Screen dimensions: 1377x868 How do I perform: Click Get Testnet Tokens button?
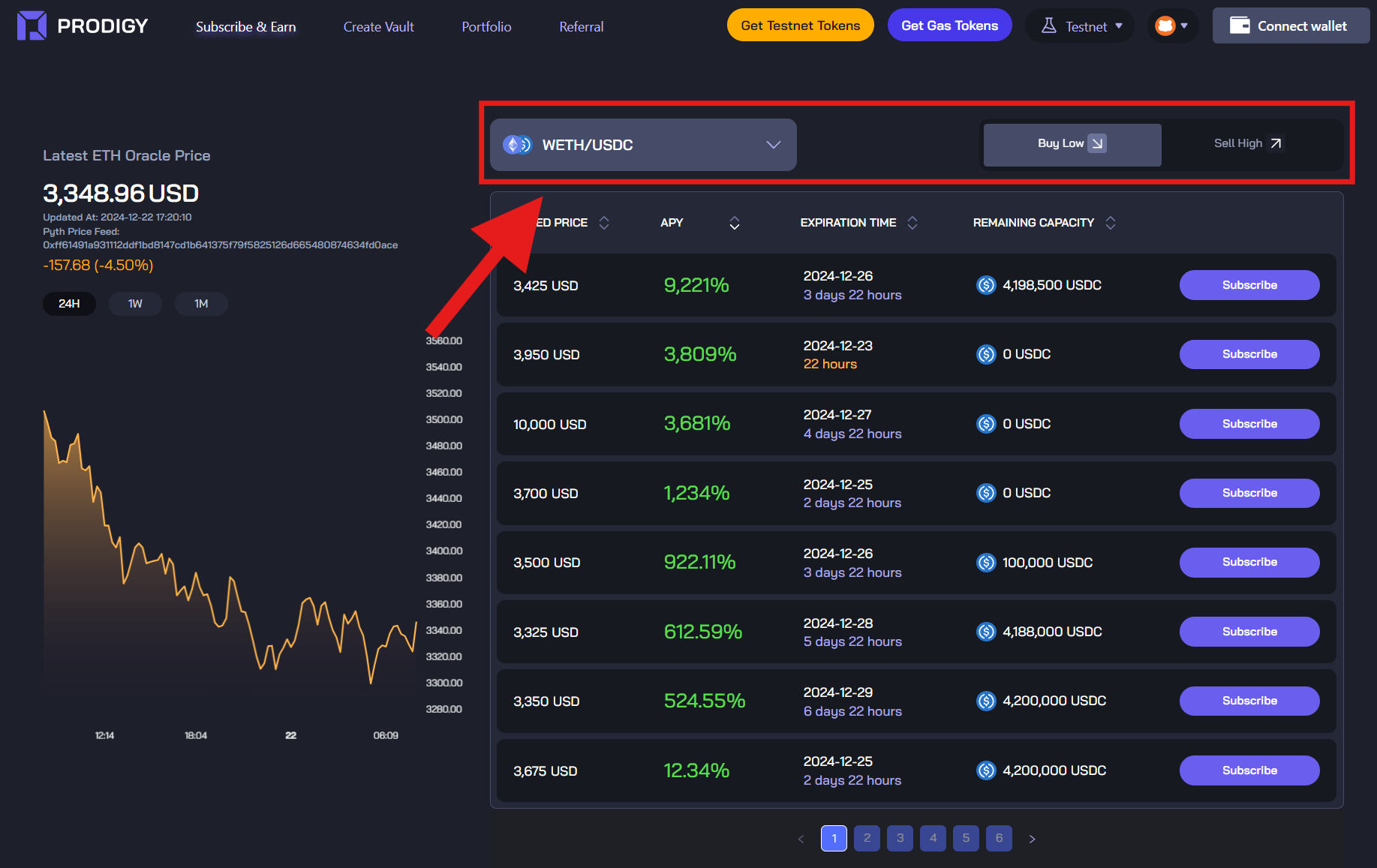[801, 26]
